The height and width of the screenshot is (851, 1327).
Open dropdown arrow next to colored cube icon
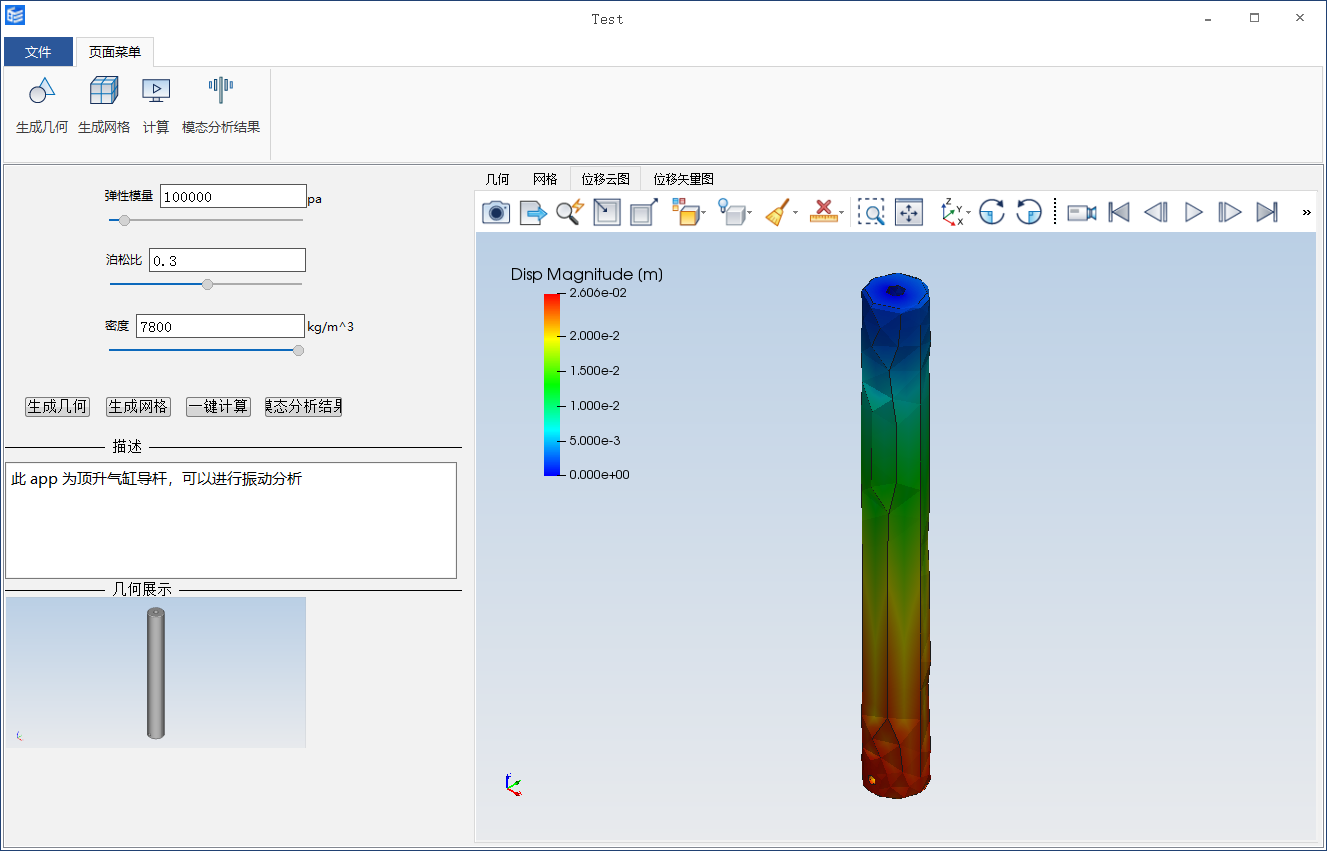point(704,213)
